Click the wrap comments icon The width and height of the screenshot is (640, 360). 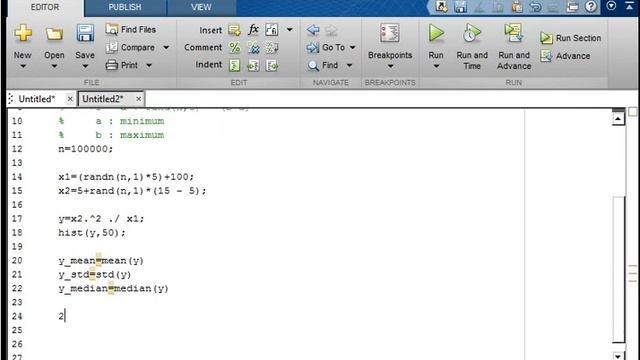[x=272, y=48]
